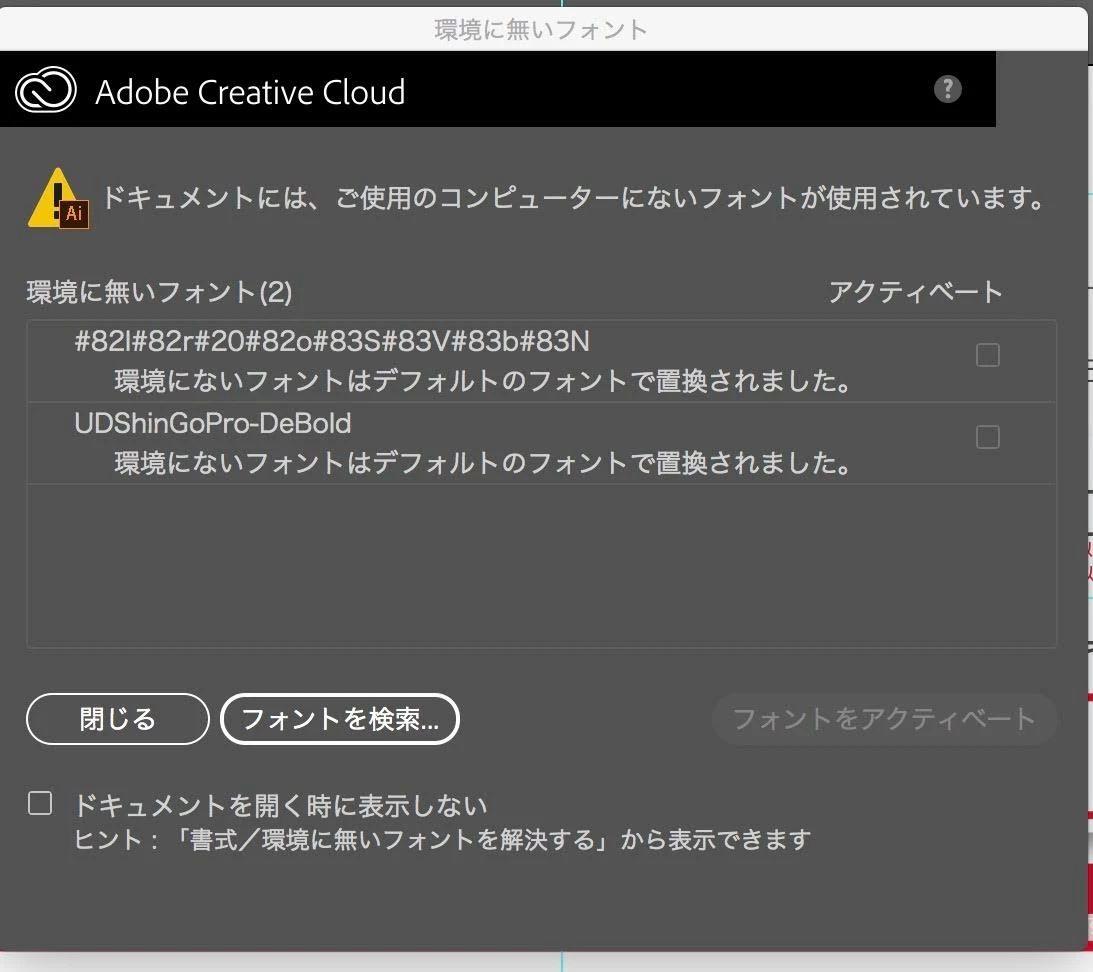Check activate box for #82l#82r#20 font
This screenshot has width=1093, height=972.
[x=988, y=355]
